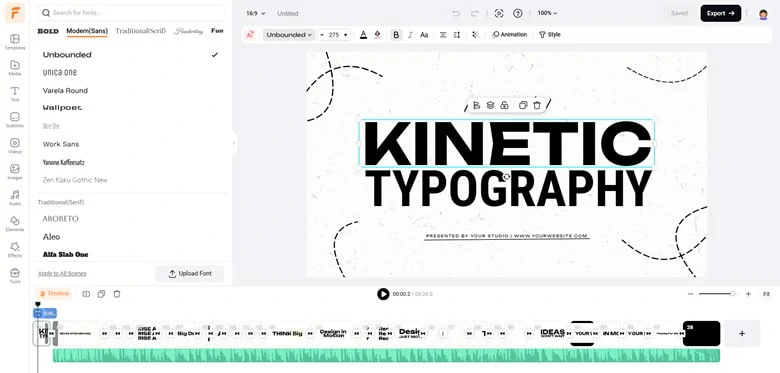Open the user profile avatar

[763, 14]
